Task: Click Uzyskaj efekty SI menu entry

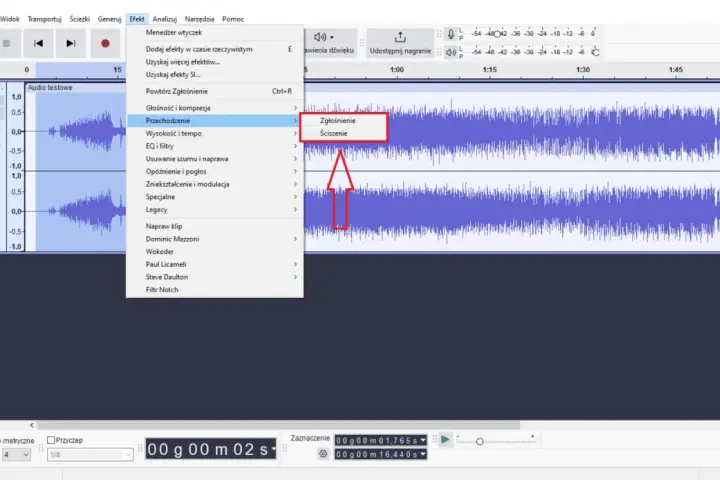Action: [214, 74]
